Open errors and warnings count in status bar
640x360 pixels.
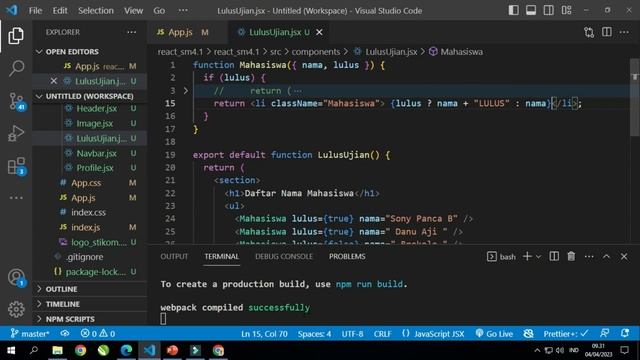point(98,334)
